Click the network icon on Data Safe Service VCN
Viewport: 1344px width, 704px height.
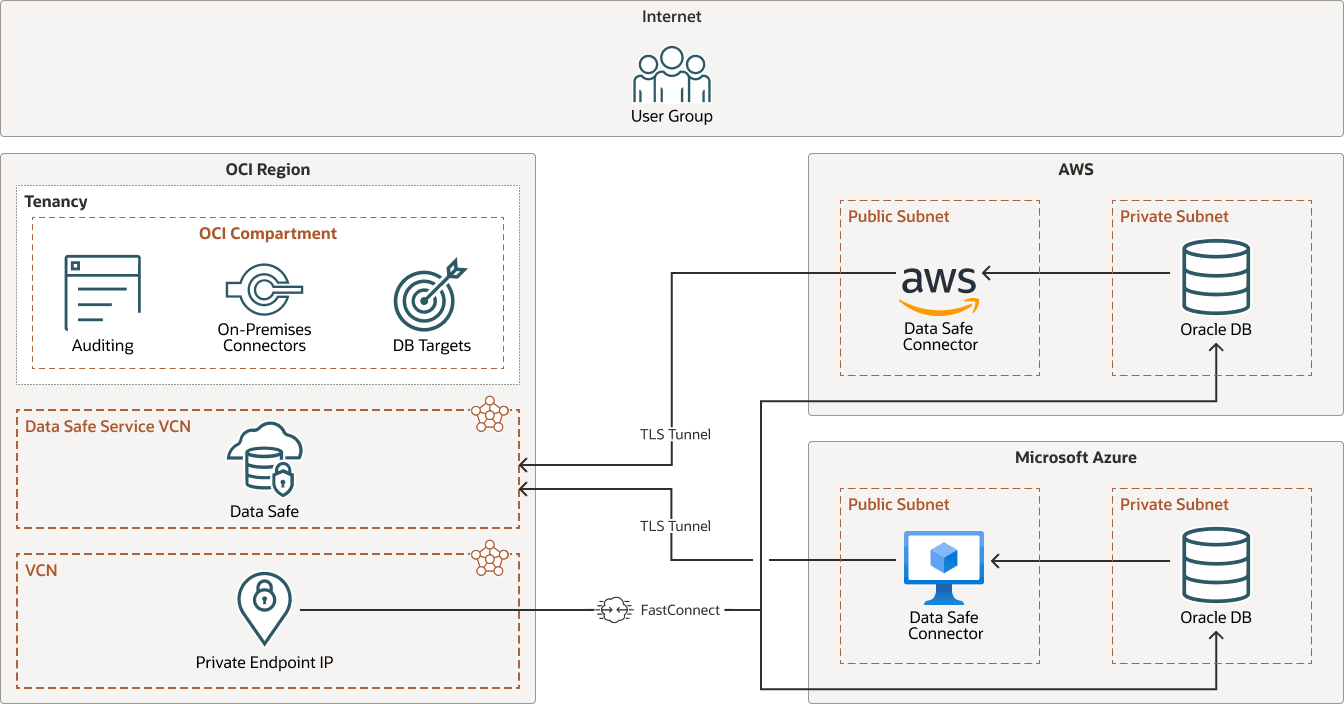(x=490, y=414)
